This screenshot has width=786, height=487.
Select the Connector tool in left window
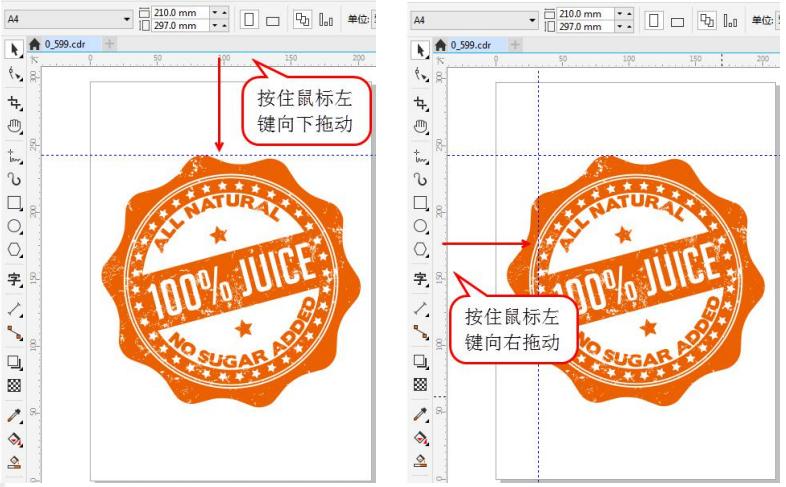point(15,332)
